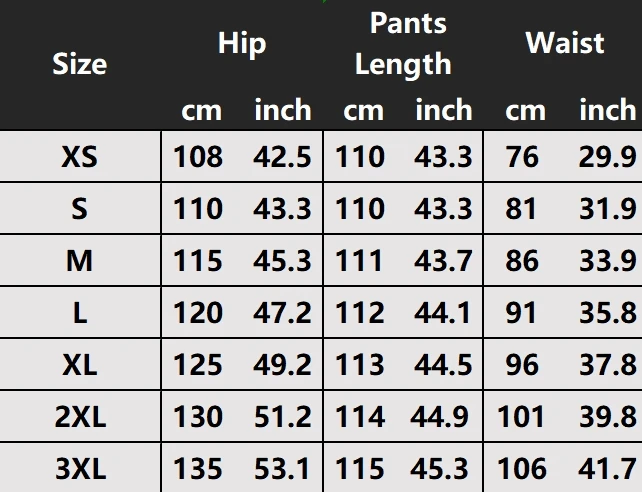Select the L size row label
The width and height of the screenshot is (642, 492).
80,313
